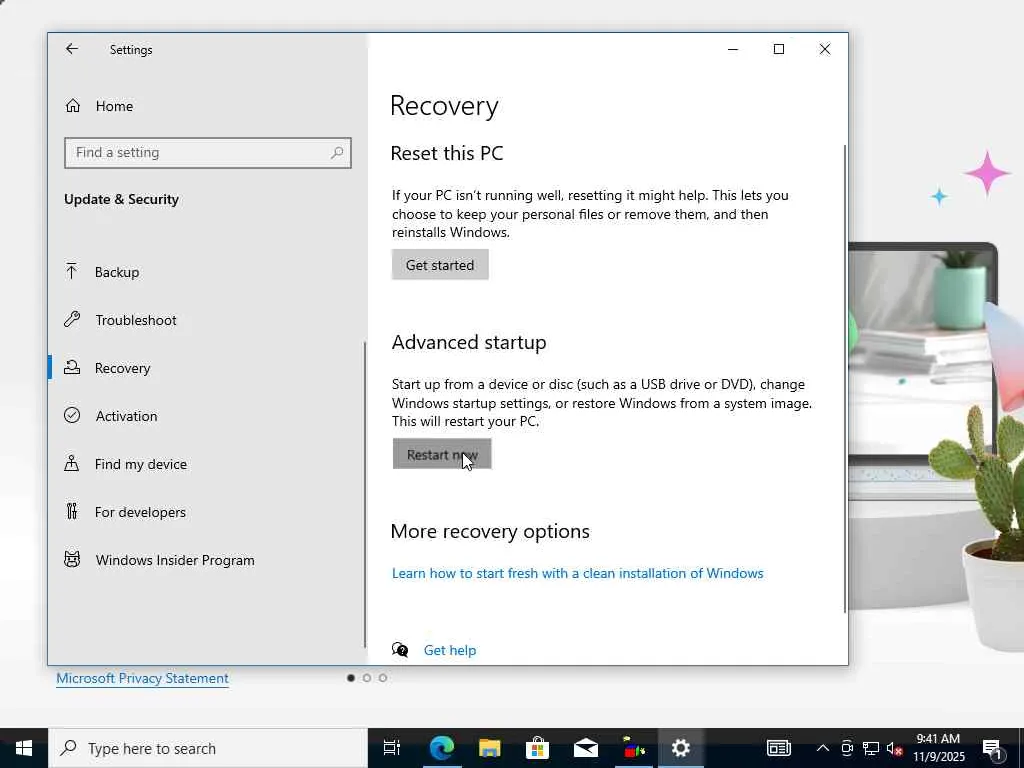
Task: Minimize the Settings window
Action: point(733,49)
